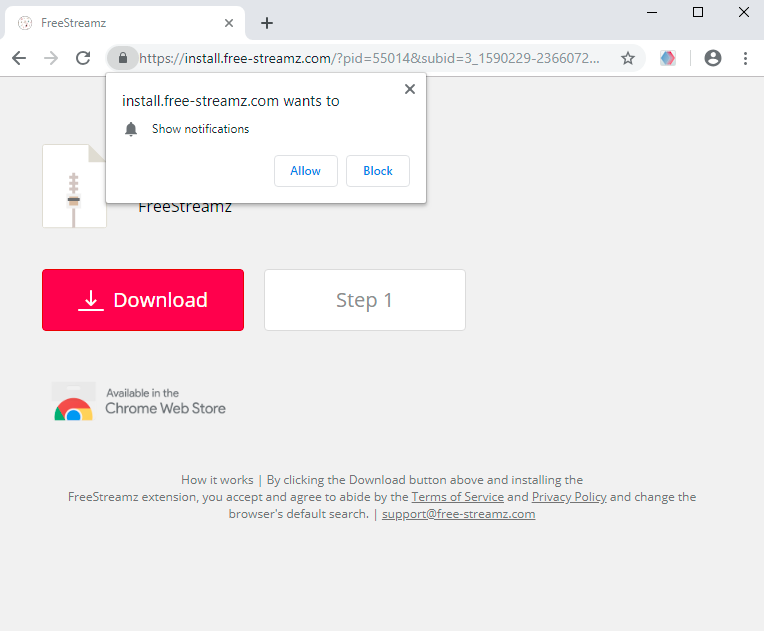Reload the page with refresh icon
Image resolution: width=764 pixels, height=631 pixels.
point(83,58)
